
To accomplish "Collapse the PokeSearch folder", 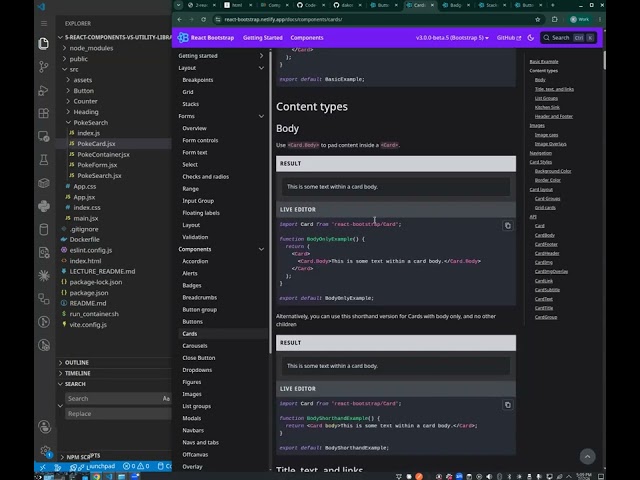I will click(91, 122).
